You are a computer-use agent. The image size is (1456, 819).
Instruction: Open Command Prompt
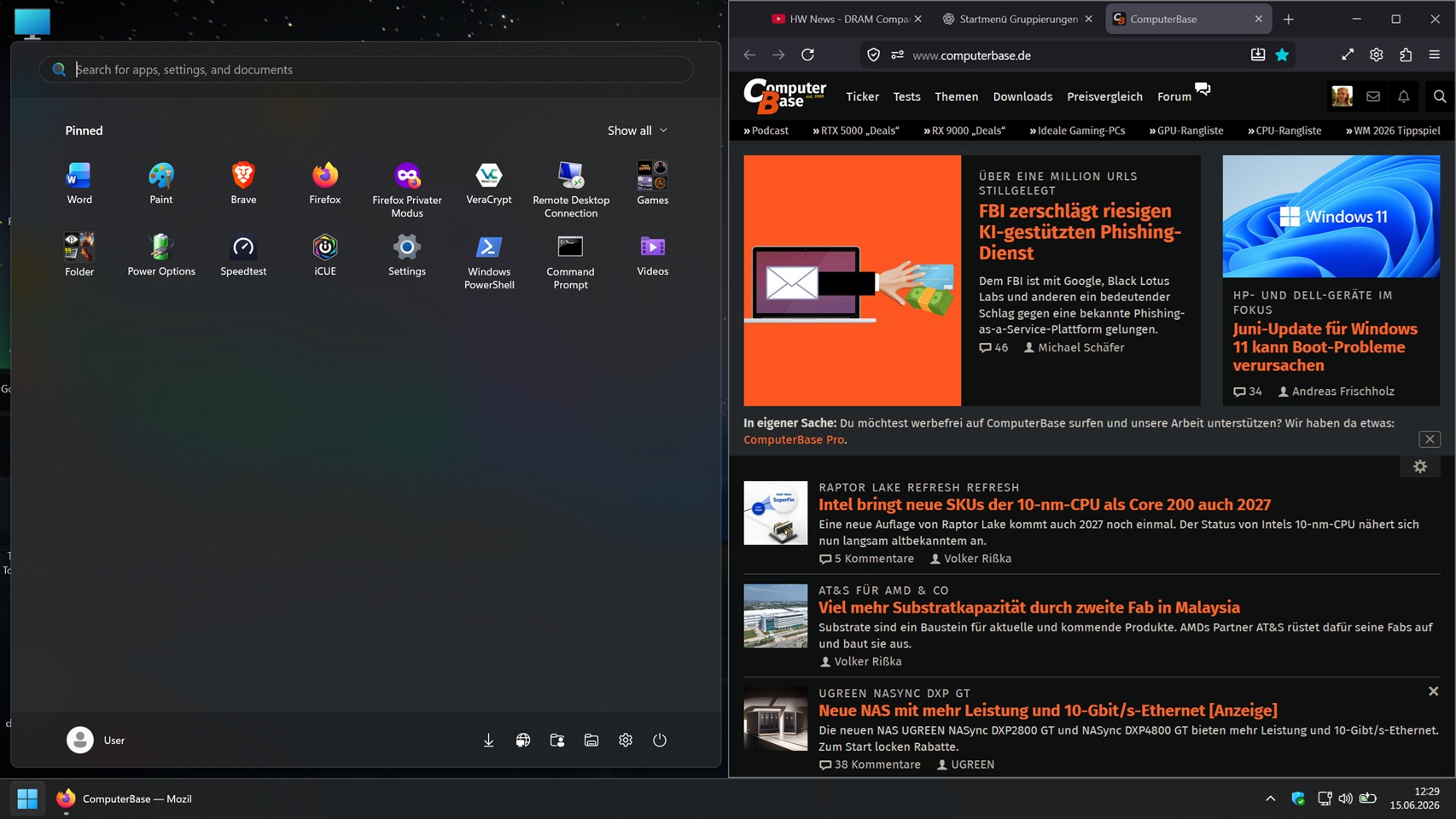[571, 261]
